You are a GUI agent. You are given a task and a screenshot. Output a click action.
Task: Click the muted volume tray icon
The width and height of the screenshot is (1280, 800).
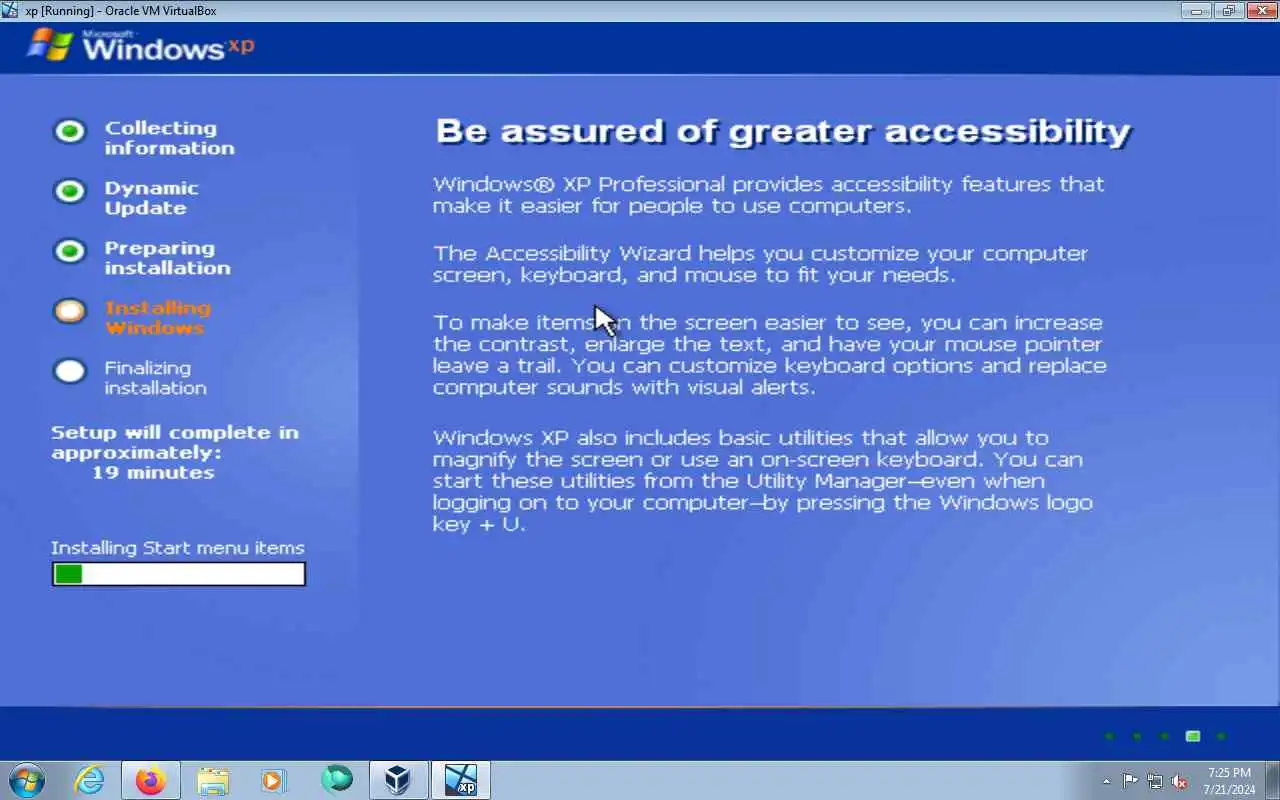[1179, 781]
